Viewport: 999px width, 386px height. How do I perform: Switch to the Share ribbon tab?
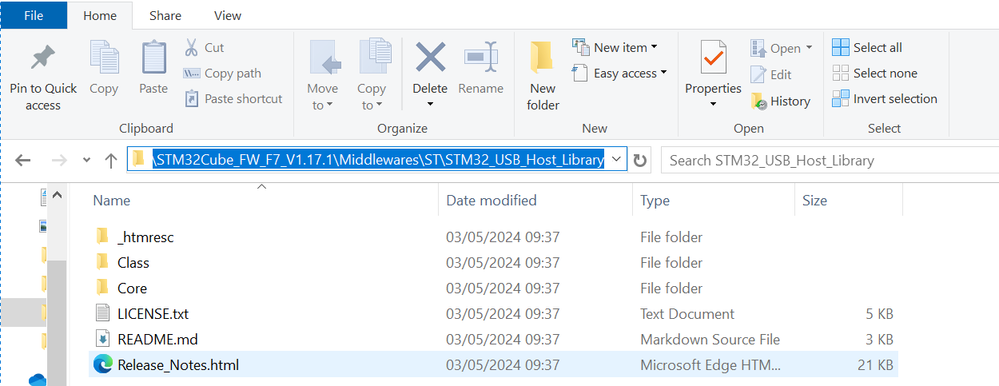pyautogui.click(x=166, y=16)
